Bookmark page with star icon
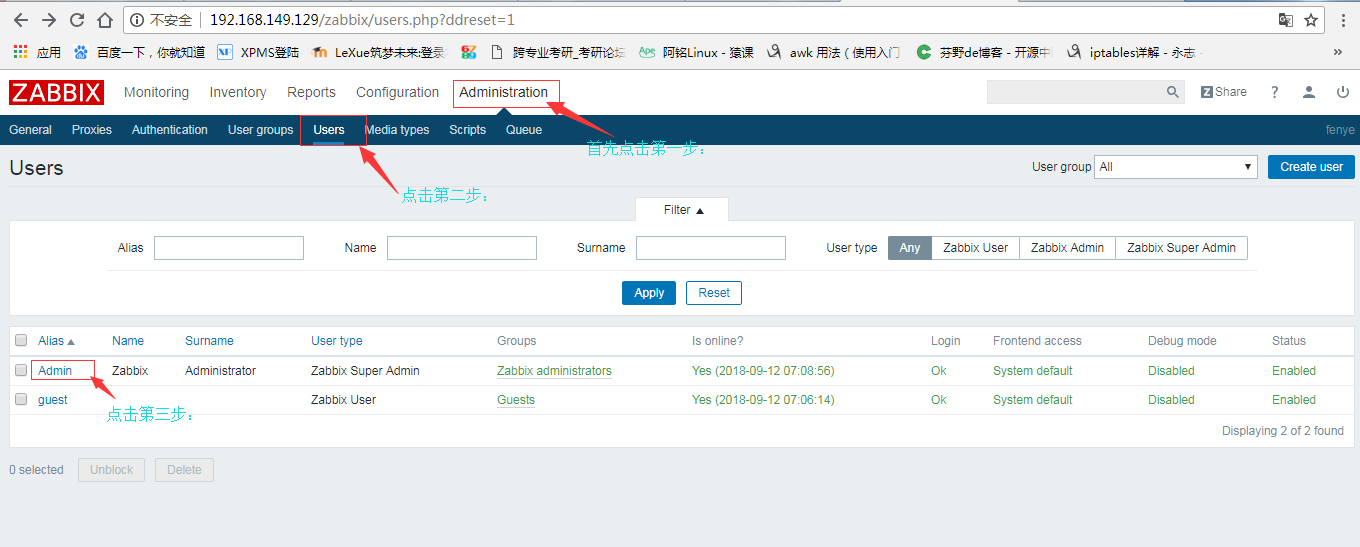The height and width of the screenshot is (547, 1360). point(1311,20)
